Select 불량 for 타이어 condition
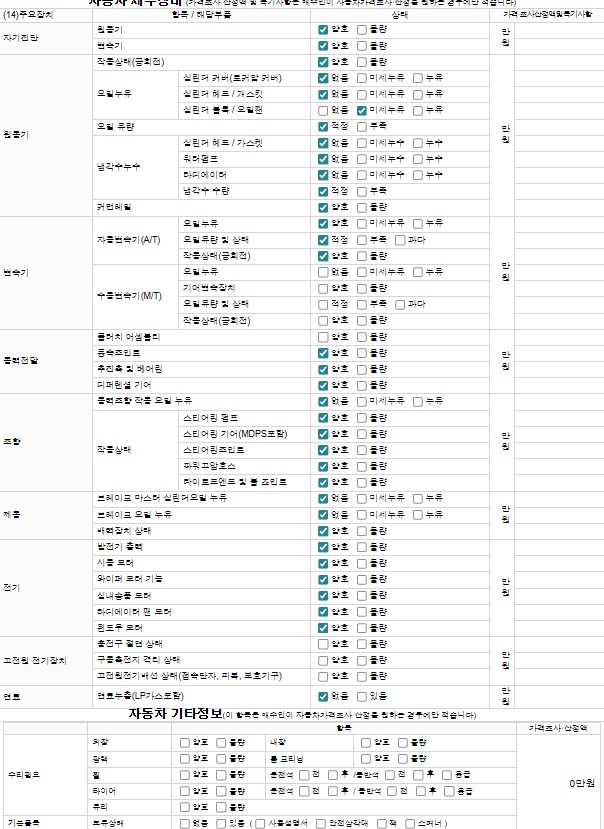 pos(221,791)
